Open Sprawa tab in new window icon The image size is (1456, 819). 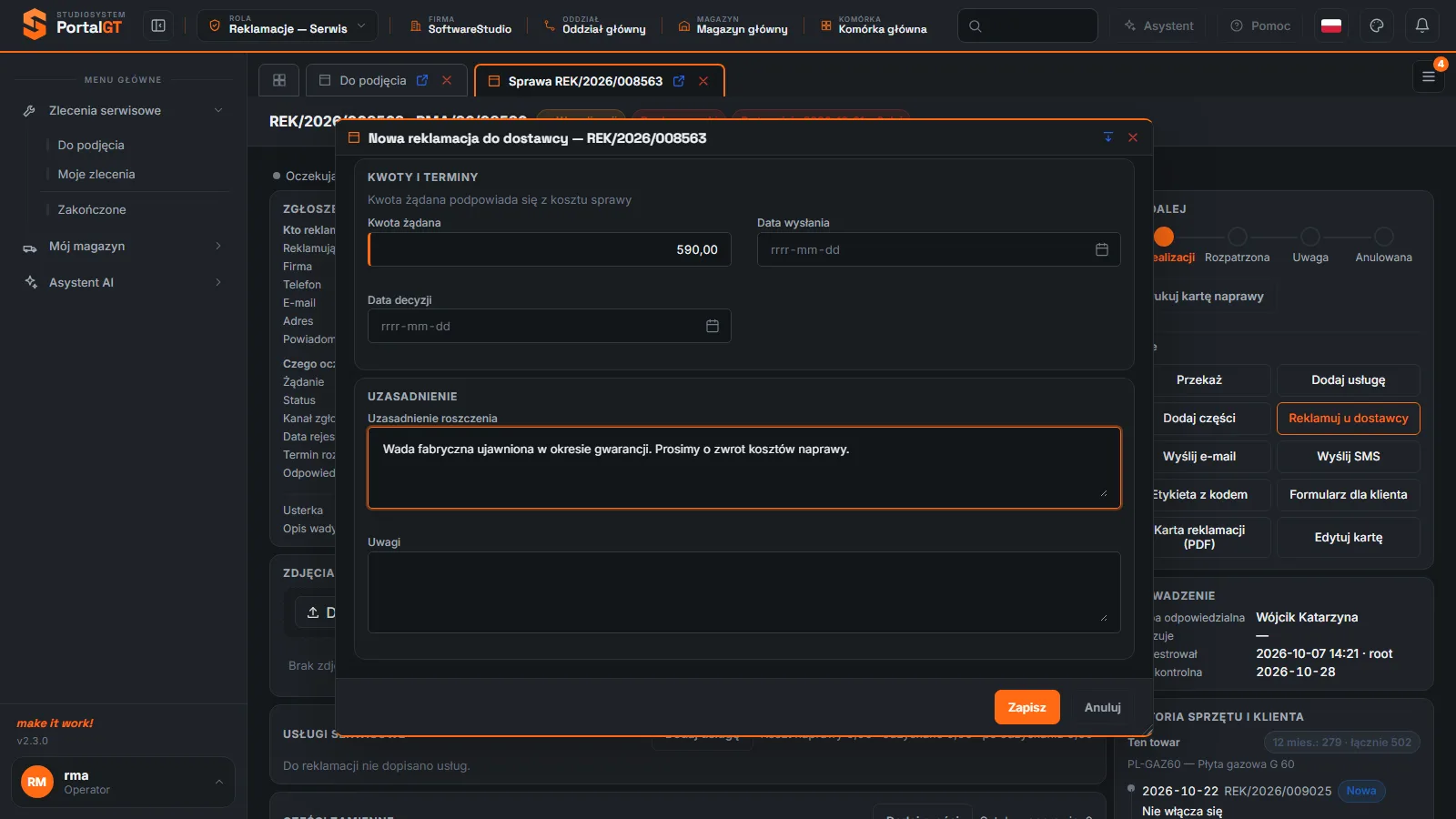(679, 81)
